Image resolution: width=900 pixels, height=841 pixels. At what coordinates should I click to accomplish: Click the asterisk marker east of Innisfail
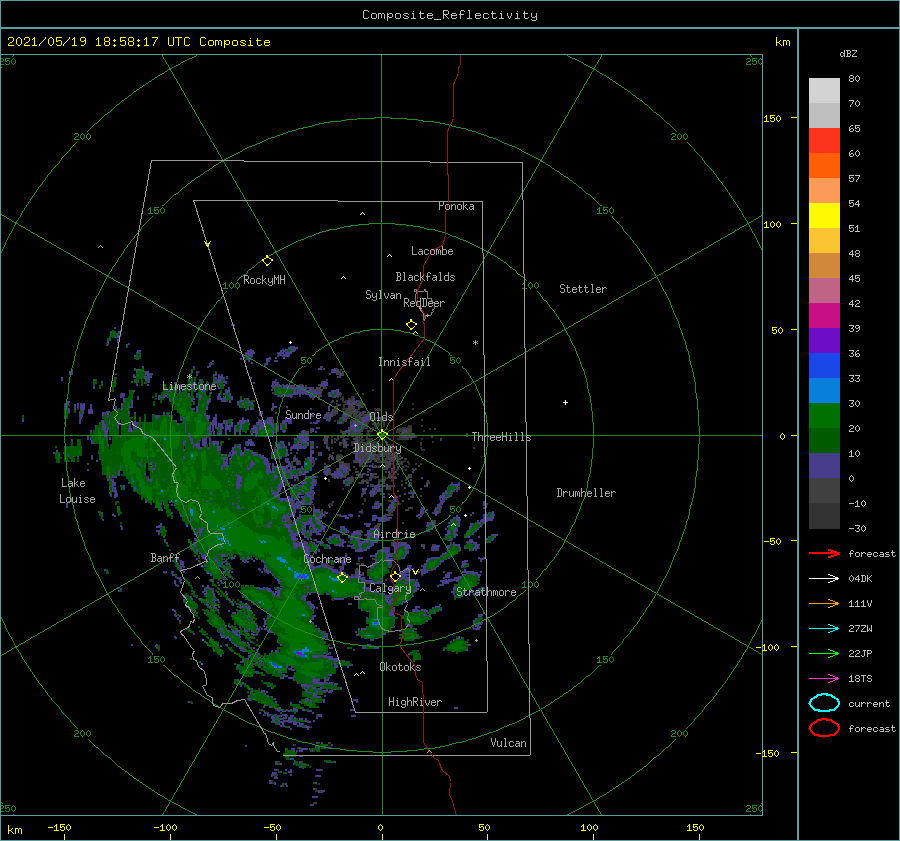pos(475,343)
